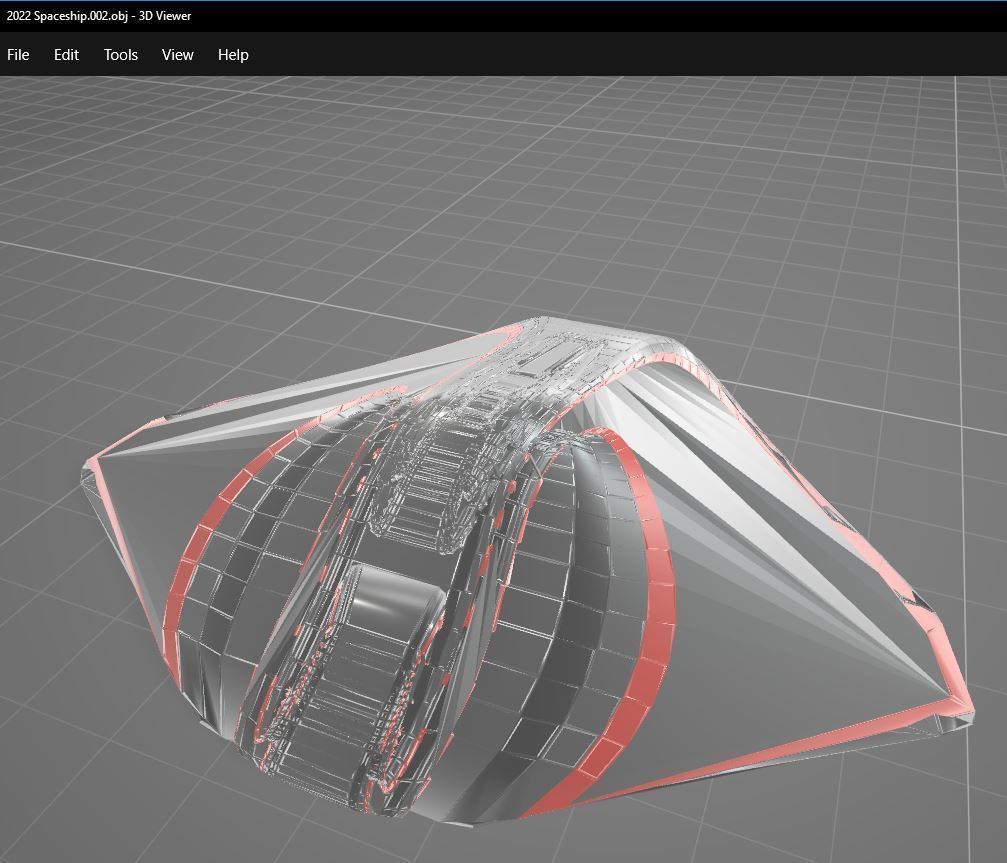Click the title "2022 Spaceship.002.obj - 3D Viewer"
The image size is (1007, 863).
click(99, 16)
